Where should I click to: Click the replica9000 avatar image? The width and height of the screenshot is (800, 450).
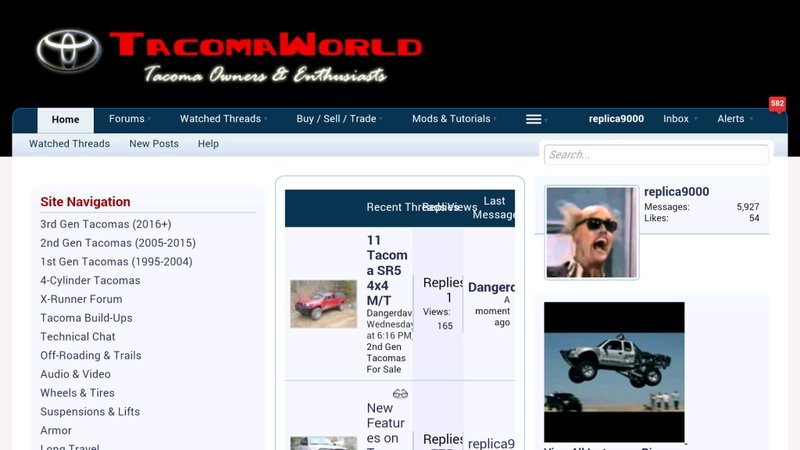click(x=591, y=232)
